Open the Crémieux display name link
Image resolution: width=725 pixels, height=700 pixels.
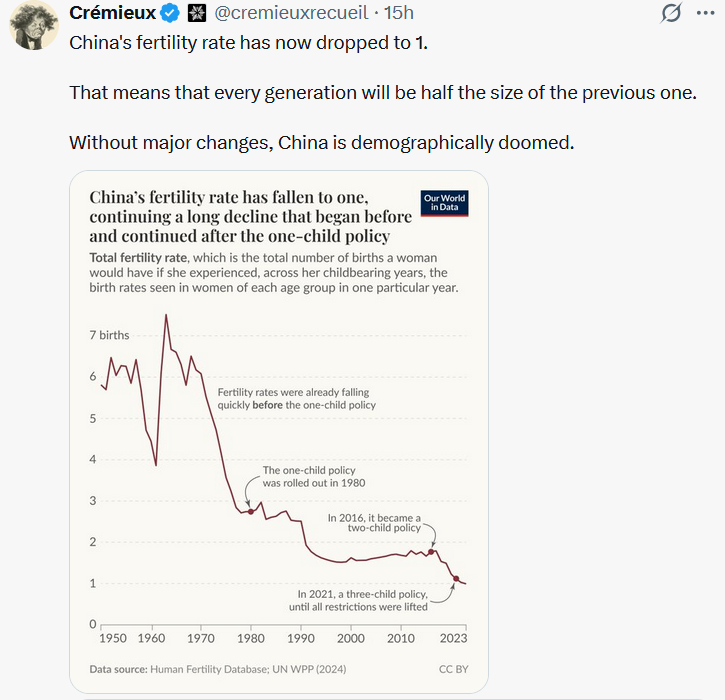point(112,13)
